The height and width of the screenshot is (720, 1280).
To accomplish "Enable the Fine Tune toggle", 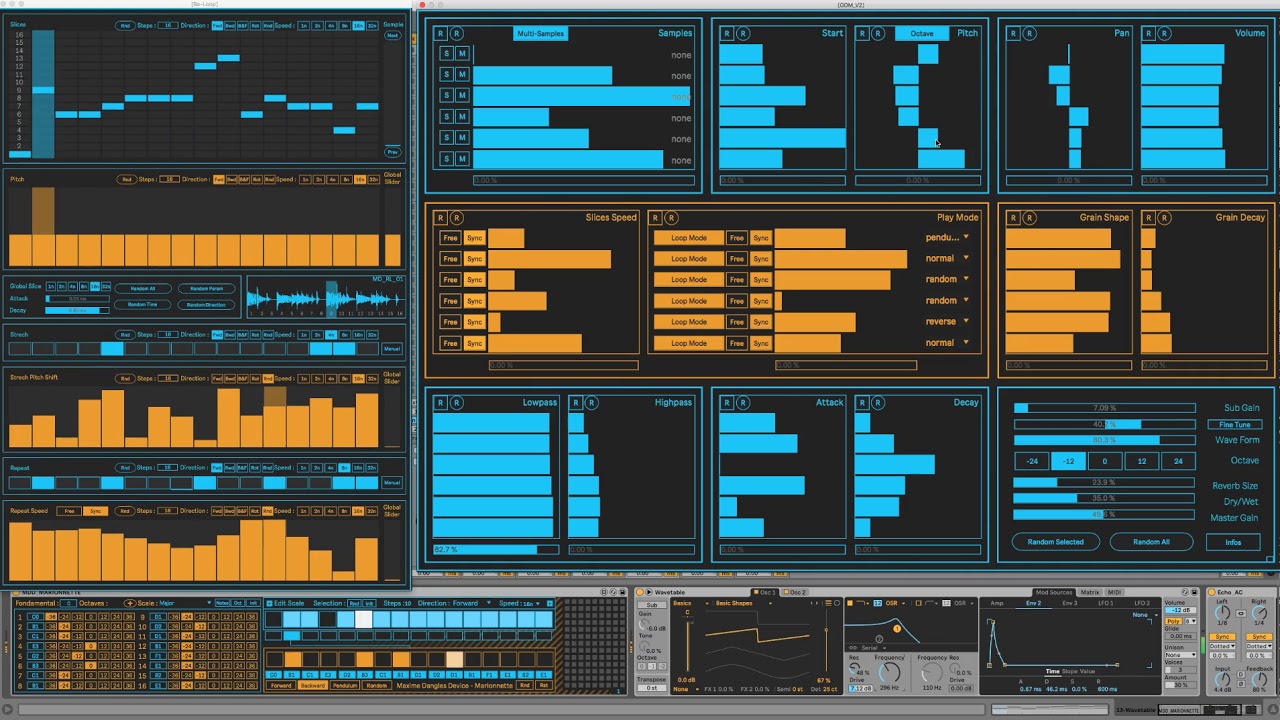I will tap(1235, 424).
